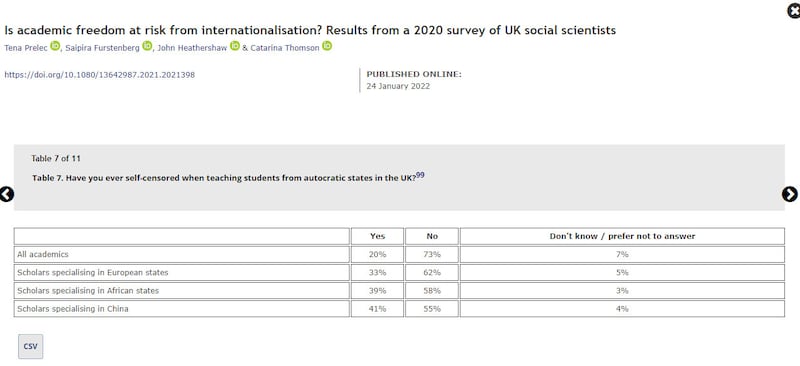Screen dimensions: 800x366
Task: Click the 'Don't know / prefer not to answer' header
Action: point(622,236)
